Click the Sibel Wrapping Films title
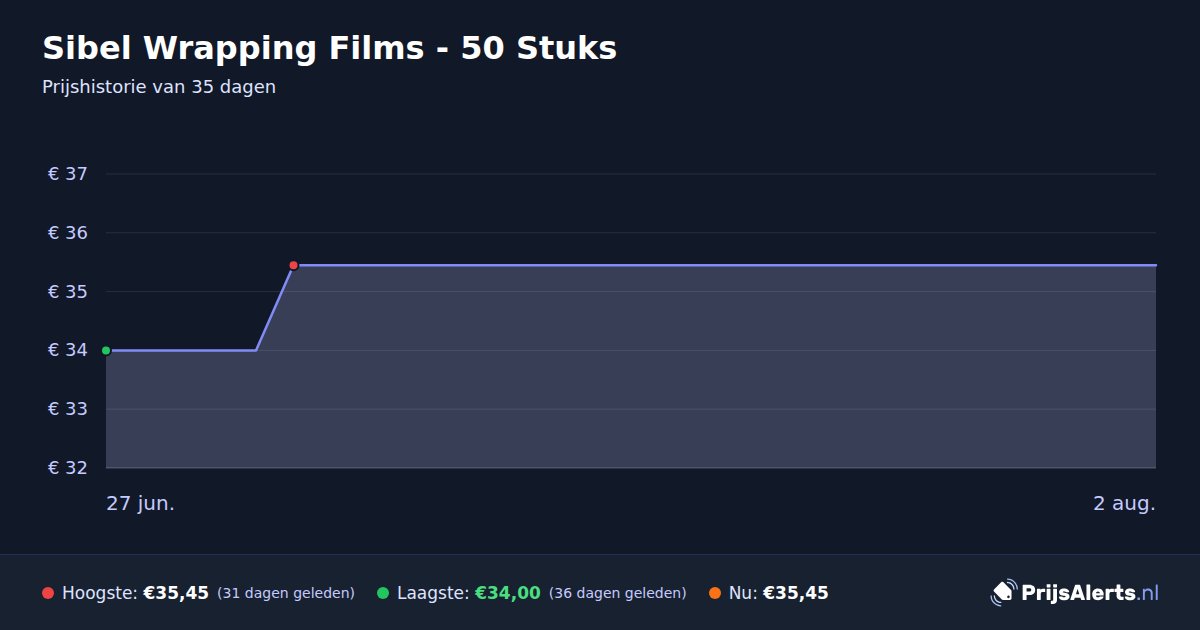 [330, 48]
